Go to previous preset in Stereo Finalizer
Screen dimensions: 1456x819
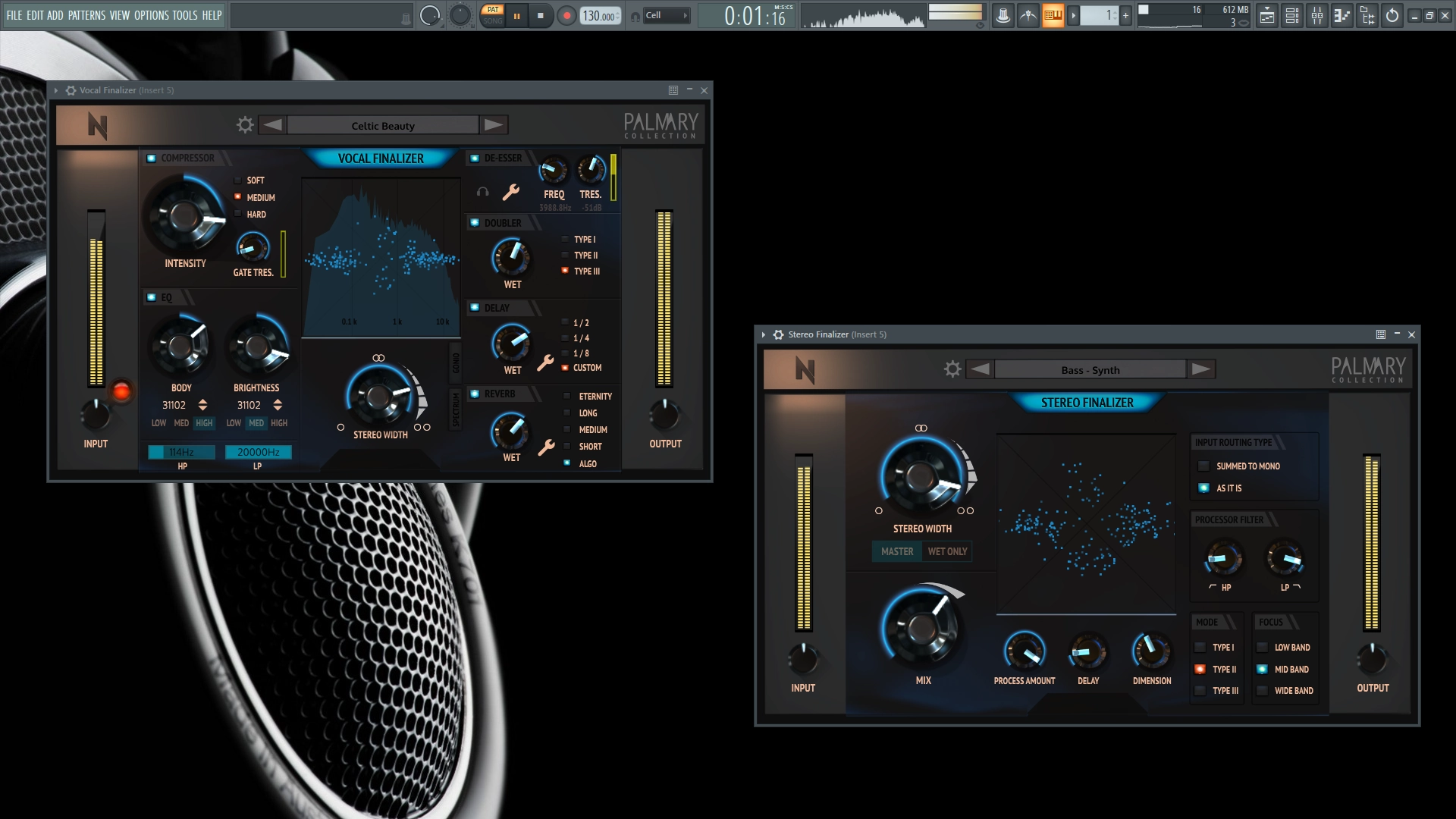coord(980,369)
